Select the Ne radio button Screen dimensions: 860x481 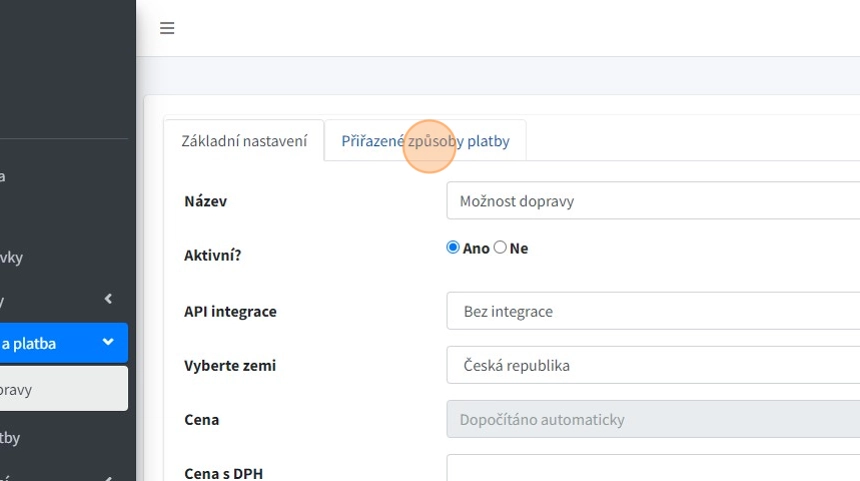coord(500,247)
